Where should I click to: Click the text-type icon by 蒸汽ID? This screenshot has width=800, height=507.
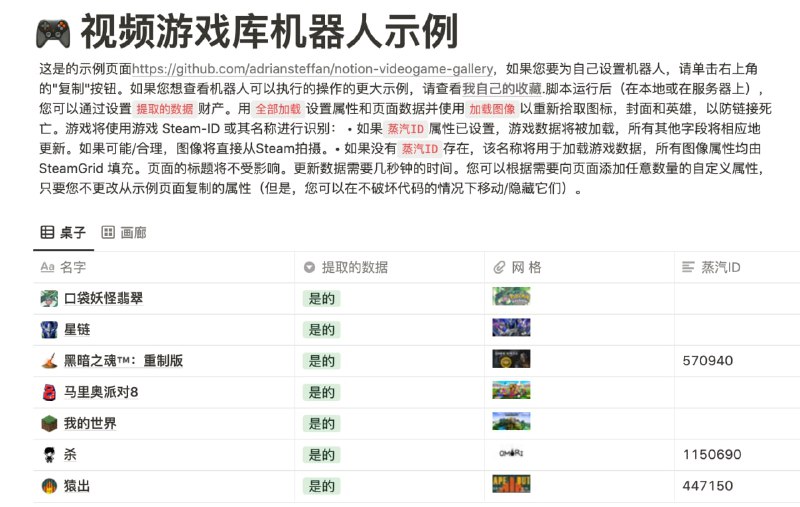coord(688,267)
